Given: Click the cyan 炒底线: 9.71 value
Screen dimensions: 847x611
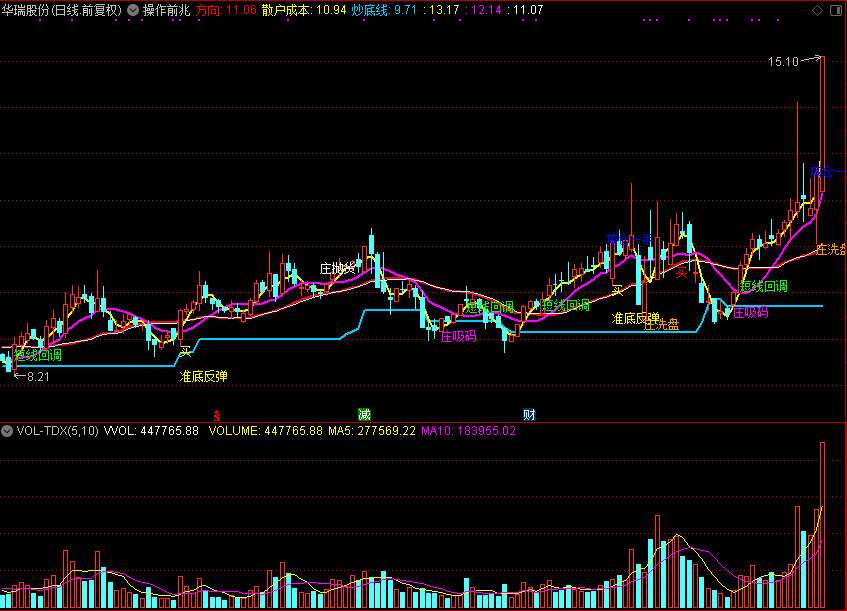Looking at the screenshot, I should click(x=384, y=10).
